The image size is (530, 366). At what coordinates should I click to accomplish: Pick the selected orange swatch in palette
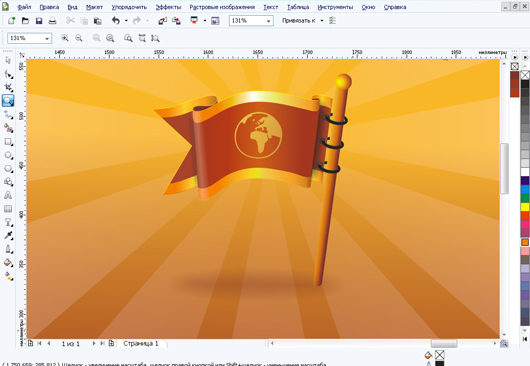[x=525, y=242]
